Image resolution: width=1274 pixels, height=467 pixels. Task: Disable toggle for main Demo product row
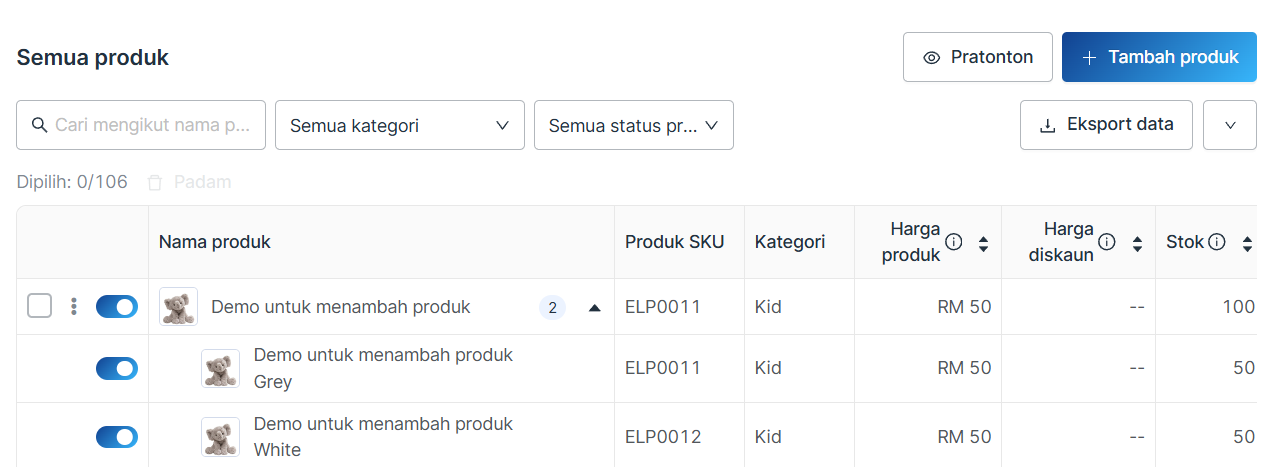[x=117, y=307]
